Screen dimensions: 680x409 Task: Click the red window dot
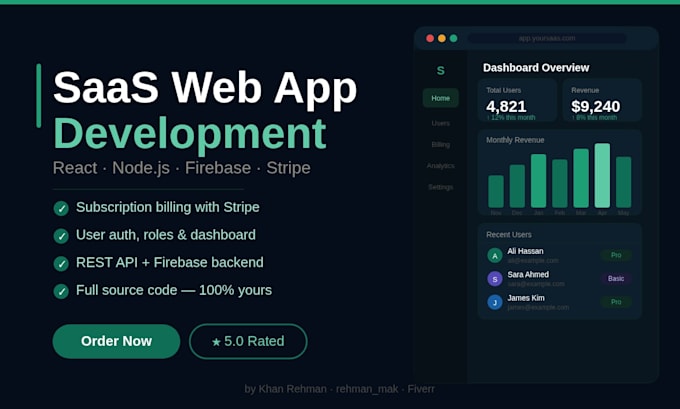click(x=430, y=38)
